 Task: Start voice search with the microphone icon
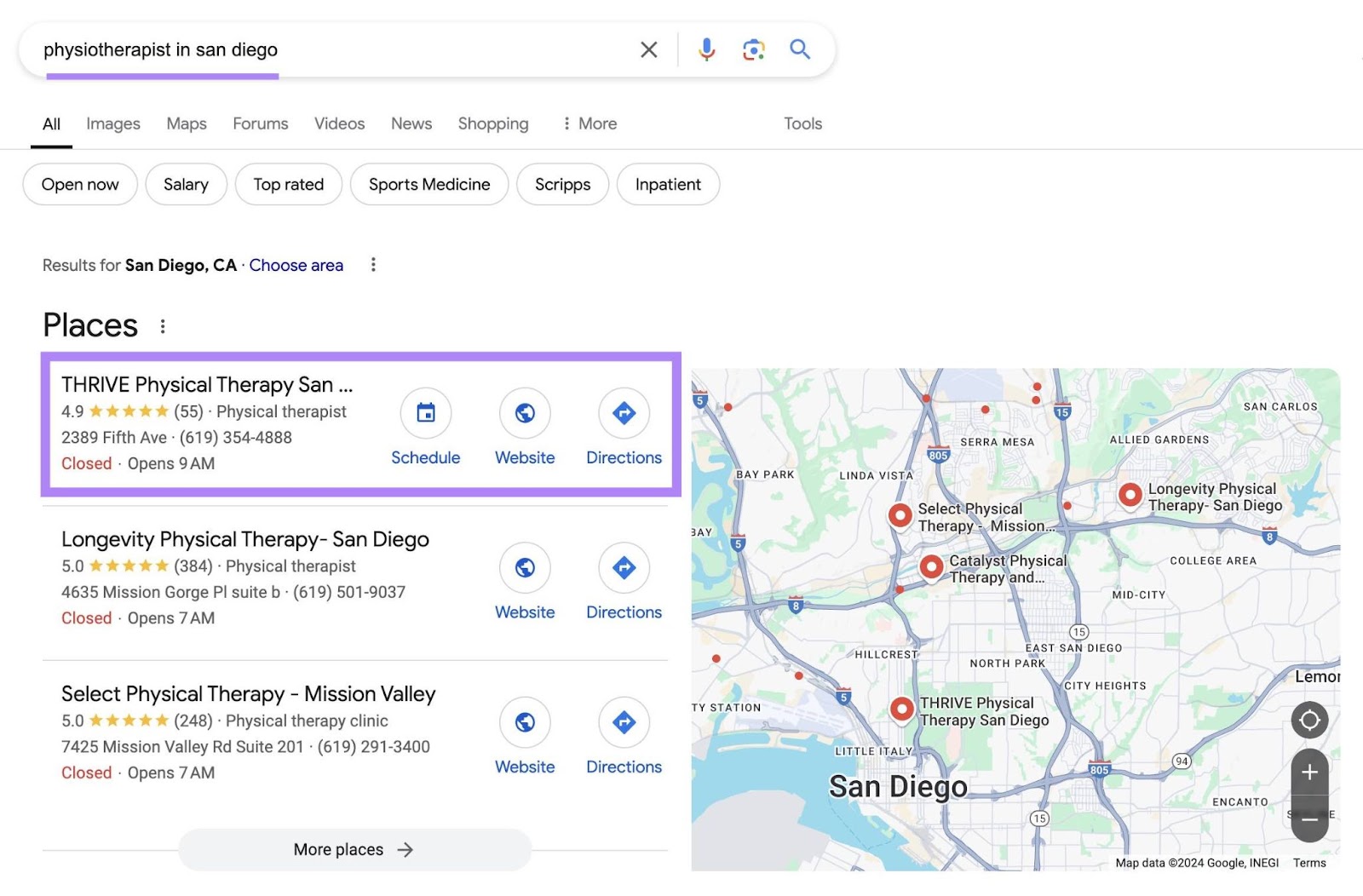pyautogui.click(x=706, y=50)
